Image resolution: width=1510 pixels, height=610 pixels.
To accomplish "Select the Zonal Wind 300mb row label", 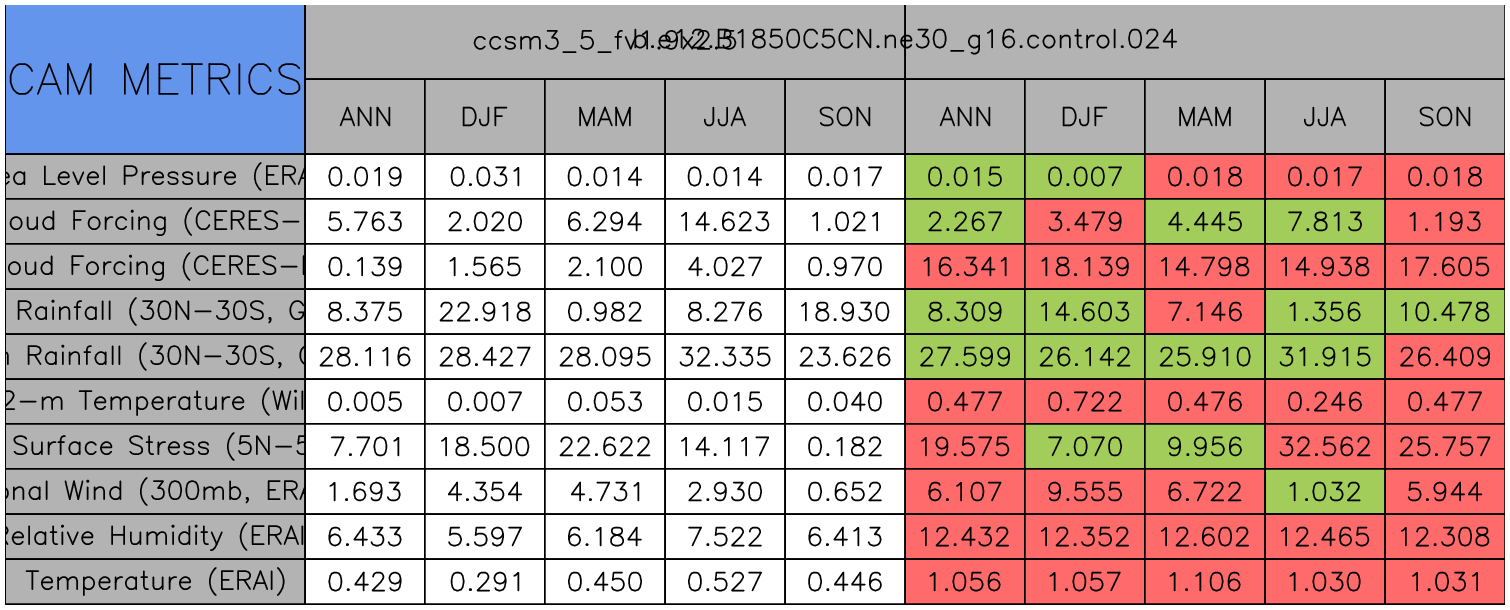I will click(x=155, y=491).
